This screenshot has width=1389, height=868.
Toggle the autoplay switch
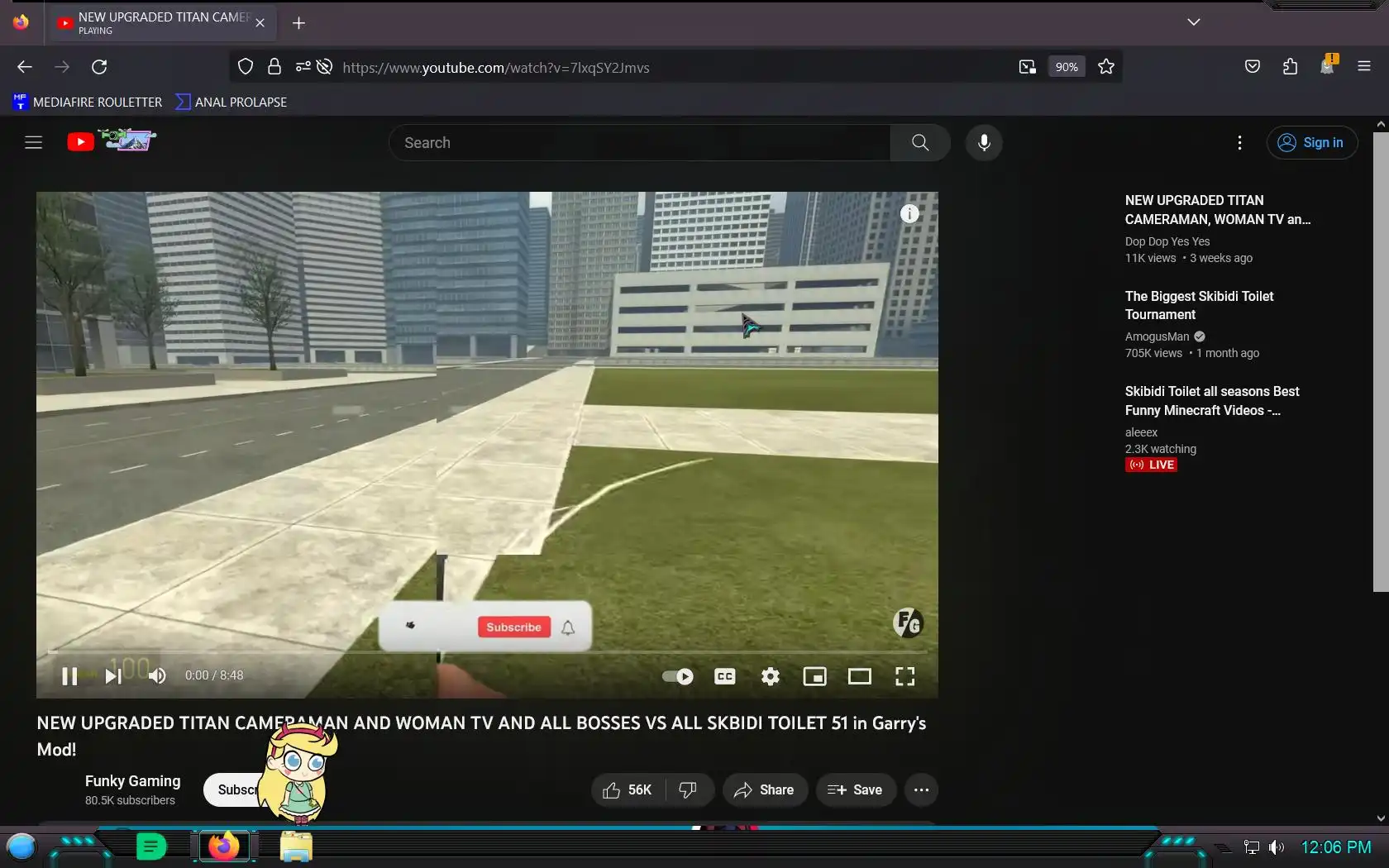tap(678, 676)
